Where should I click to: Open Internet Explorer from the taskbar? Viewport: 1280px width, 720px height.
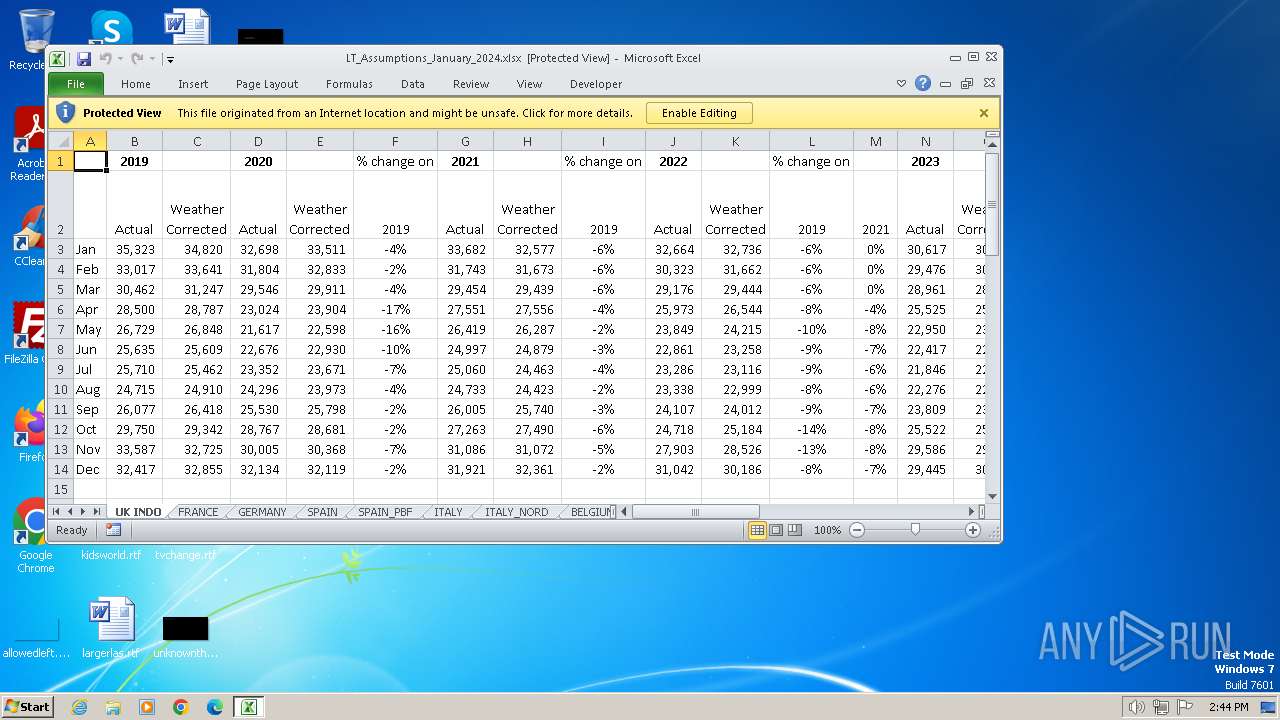click(80, 707)
